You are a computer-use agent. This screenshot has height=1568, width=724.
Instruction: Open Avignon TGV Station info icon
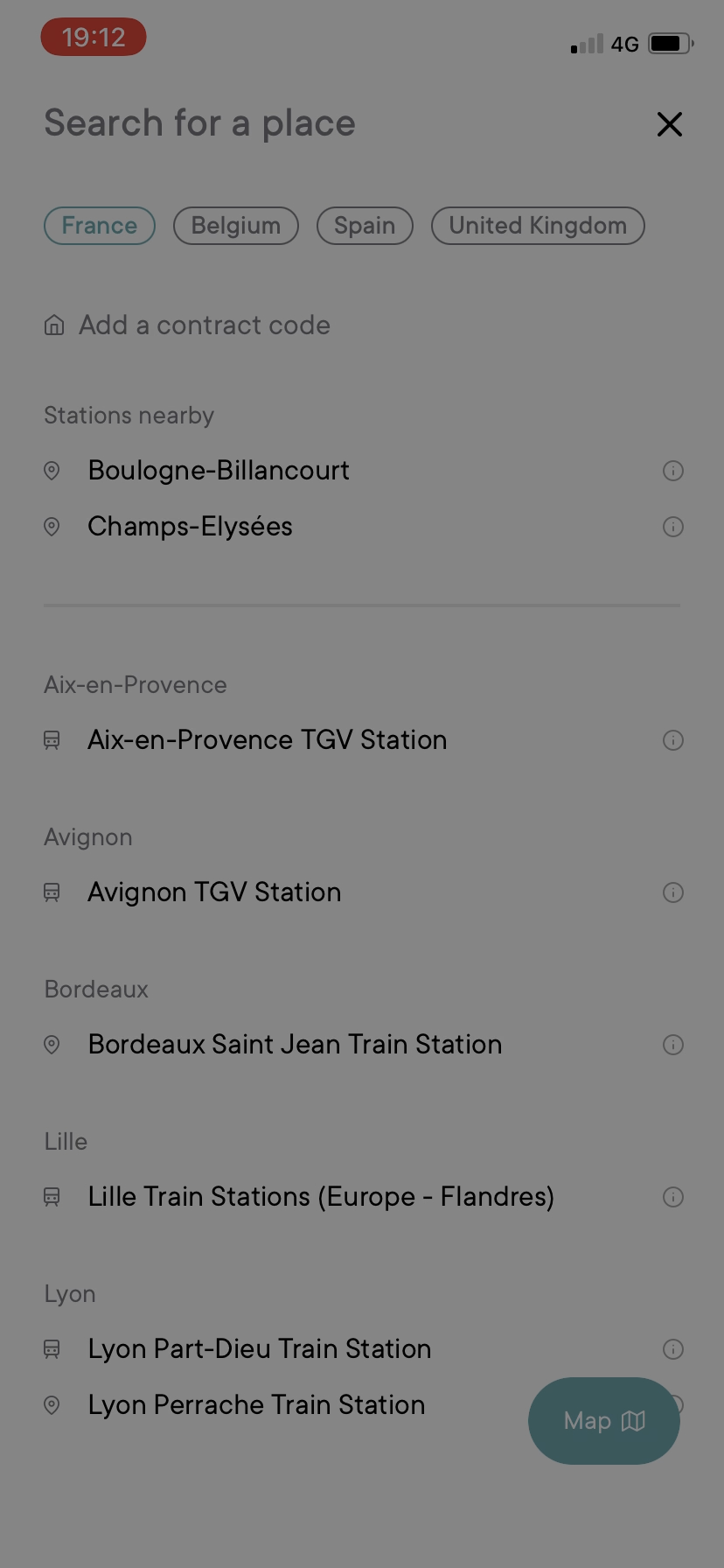click(x=672, y=892)
